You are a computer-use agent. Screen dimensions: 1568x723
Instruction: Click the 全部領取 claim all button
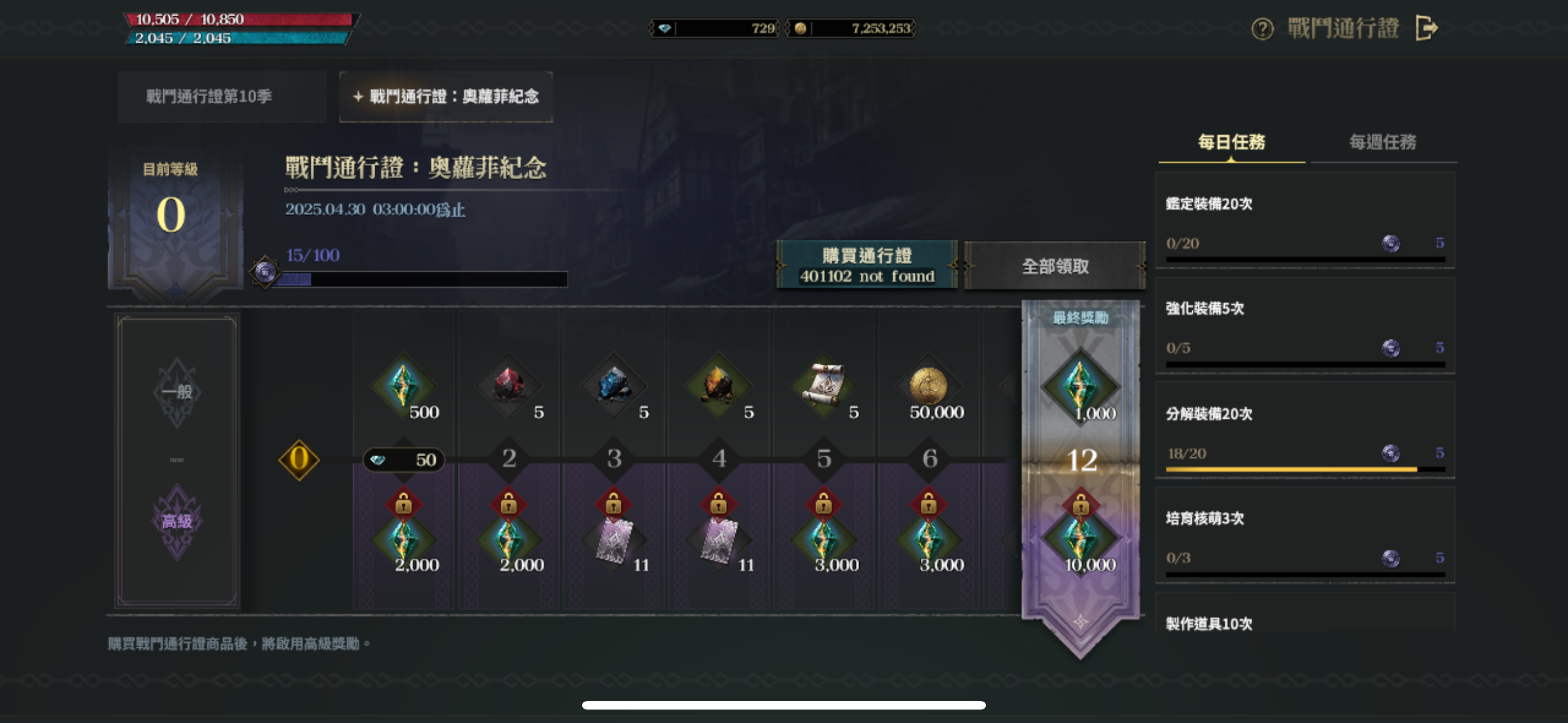click(1055, 266)
